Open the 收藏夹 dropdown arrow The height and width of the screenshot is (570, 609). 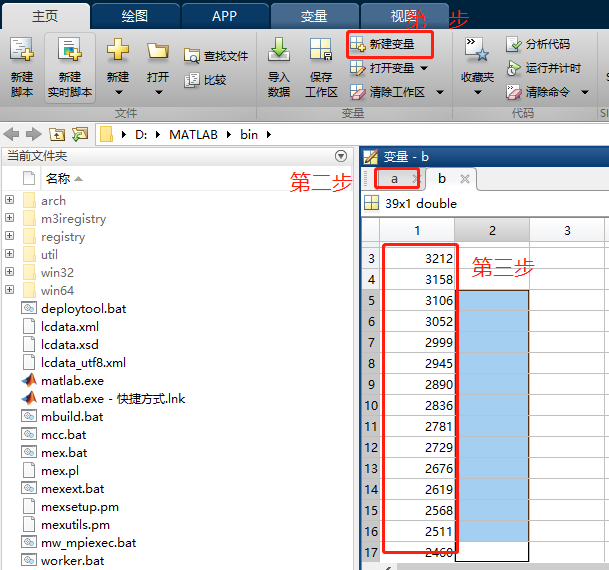(478, 92)
